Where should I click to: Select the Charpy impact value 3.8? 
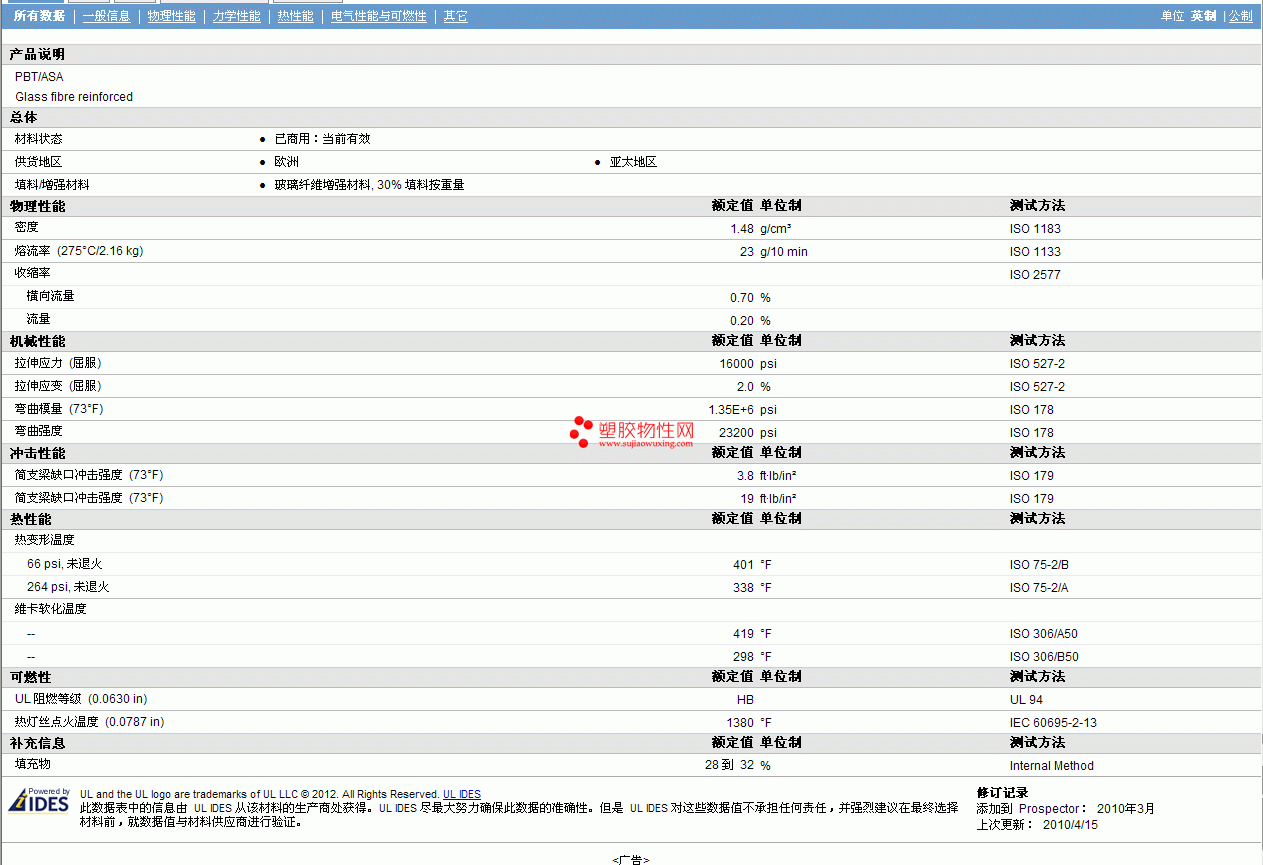coord(745,476)
